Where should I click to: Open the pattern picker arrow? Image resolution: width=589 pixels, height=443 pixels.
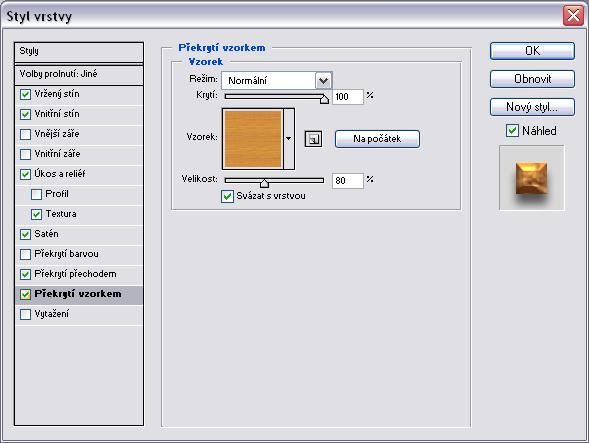[x=288, y=139]
